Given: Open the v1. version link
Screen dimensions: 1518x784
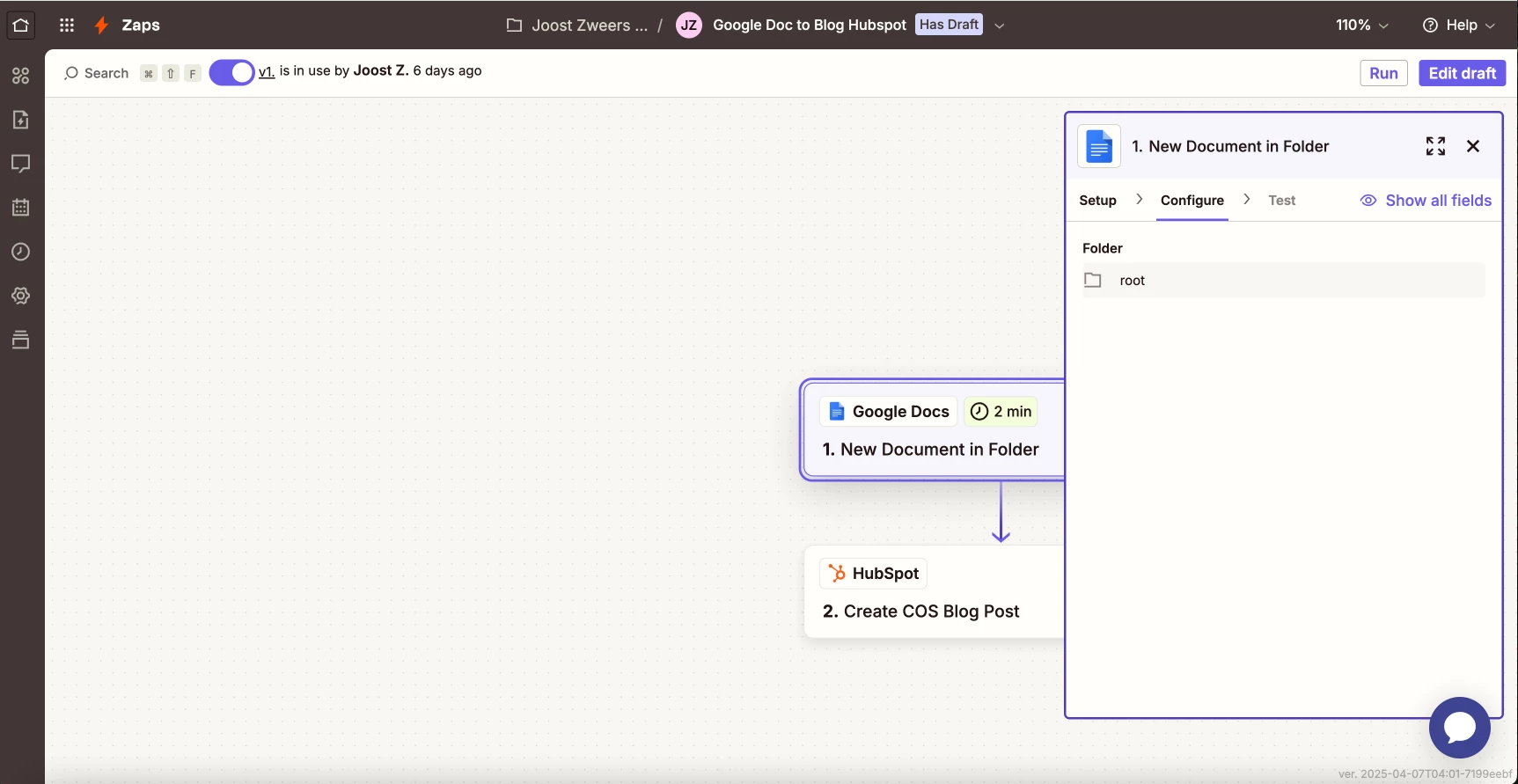Looking at the screenshot, I should click(267, 71).
